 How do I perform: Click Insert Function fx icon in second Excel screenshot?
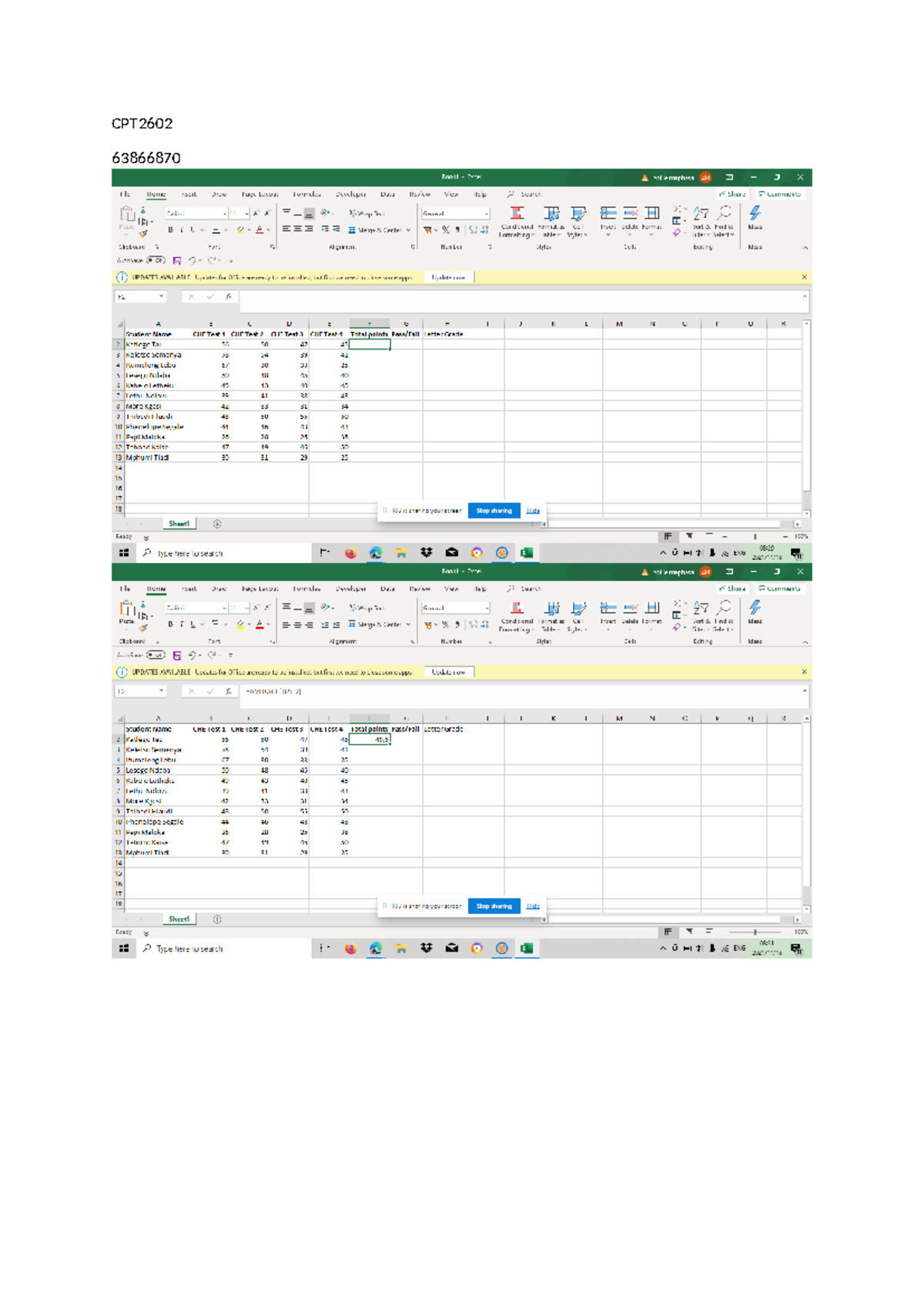229,692
